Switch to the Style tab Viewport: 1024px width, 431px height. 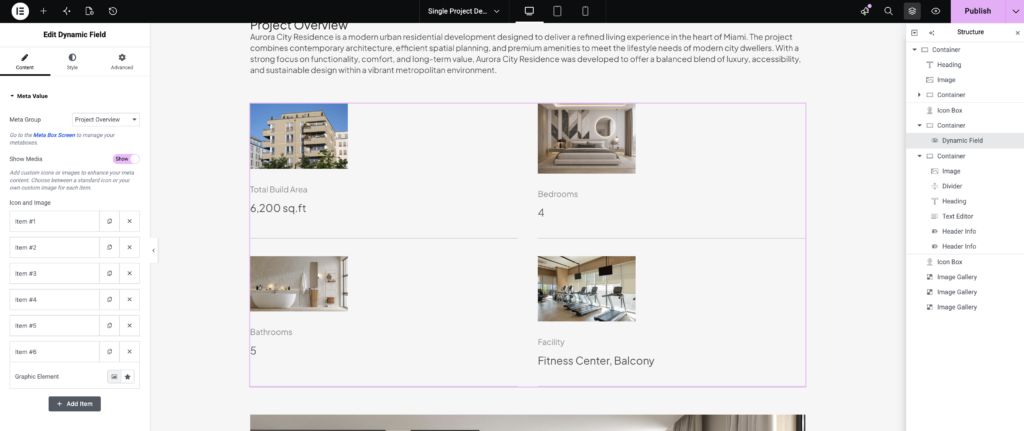72,62
